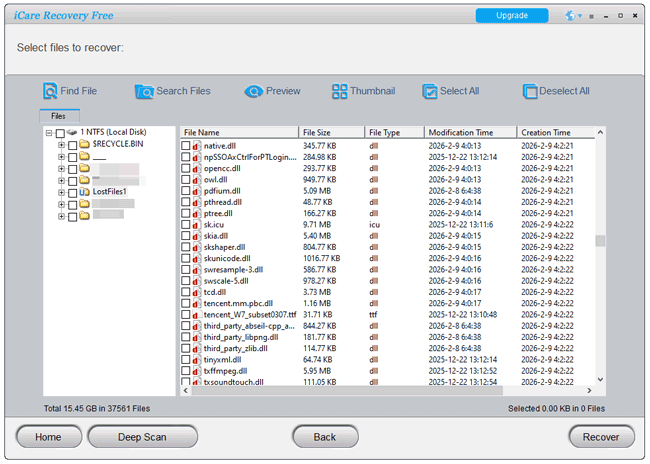Click the Deselect All icon
Viewport: 650px width, 464px height.
530,91
